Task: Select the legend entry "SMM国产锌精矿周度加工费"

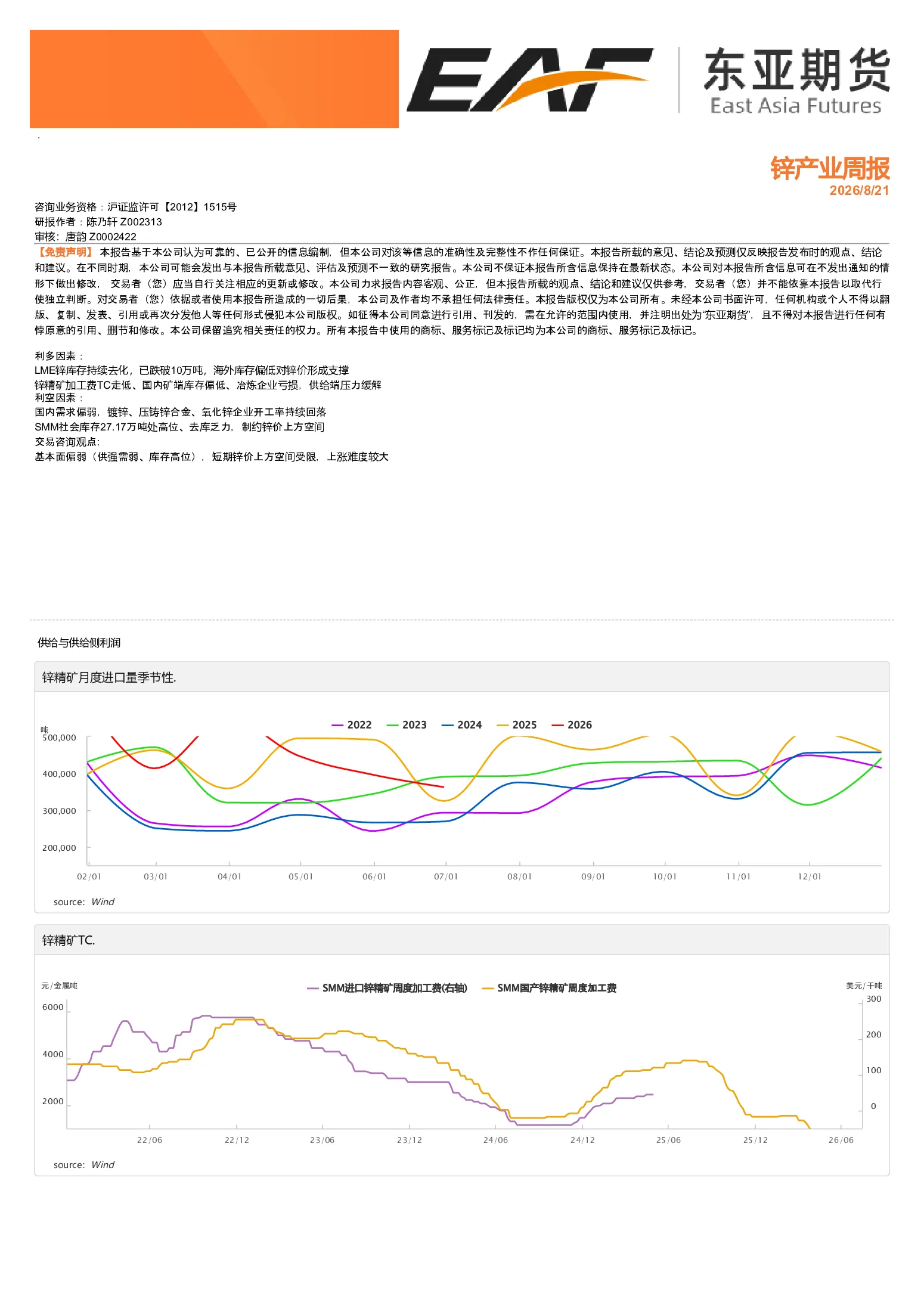Action: click(550, 988)
